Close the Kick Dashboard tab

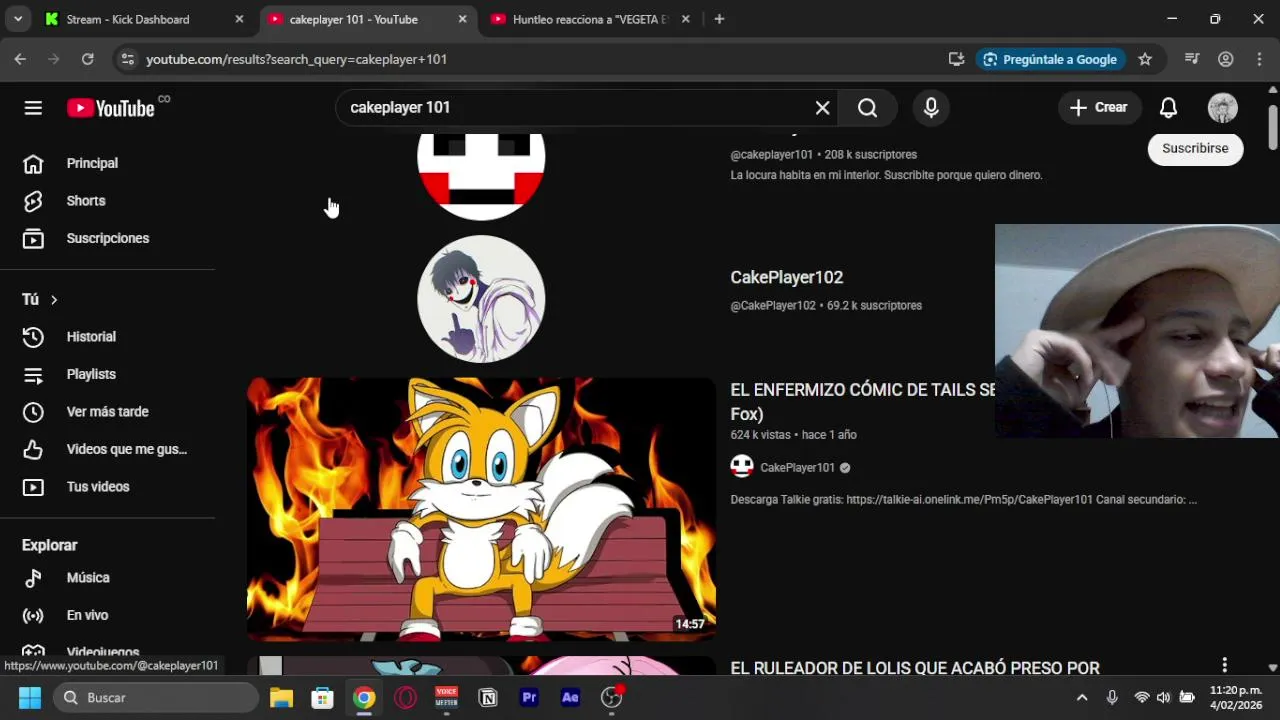tap(239, 19)
